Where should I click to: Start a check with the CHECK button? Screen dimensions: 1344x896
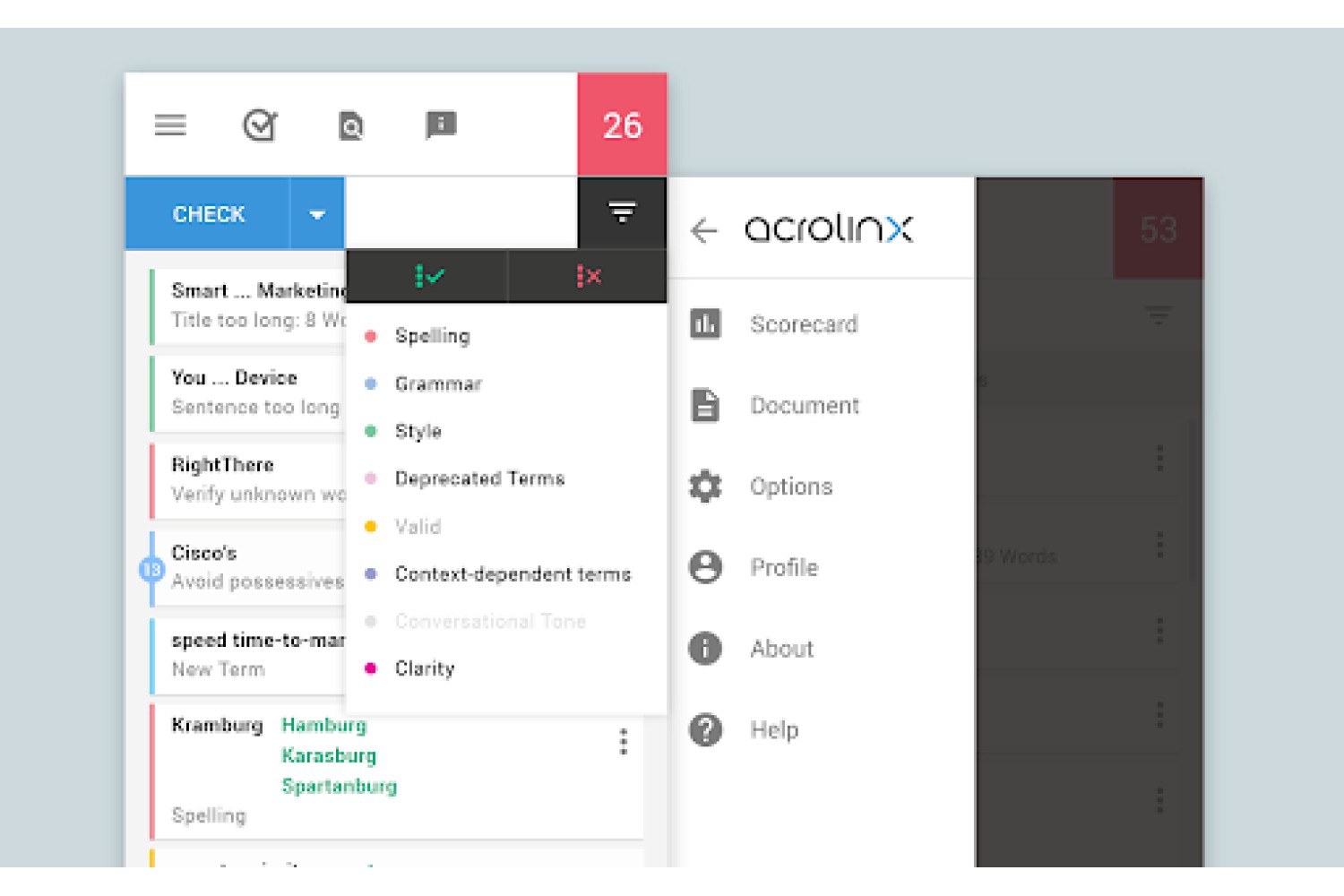(208, 214)
